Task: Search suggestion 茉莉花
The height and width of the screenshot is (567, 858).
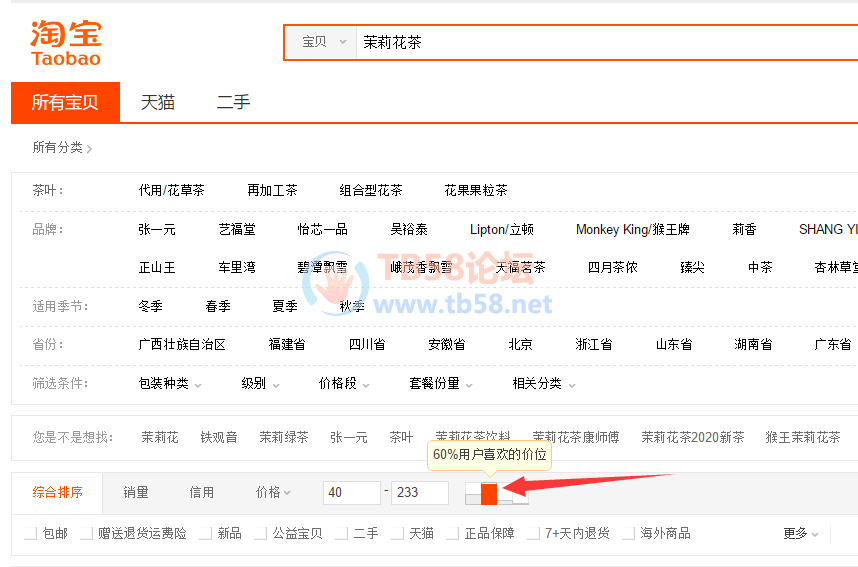Action: tap(160, 438)
